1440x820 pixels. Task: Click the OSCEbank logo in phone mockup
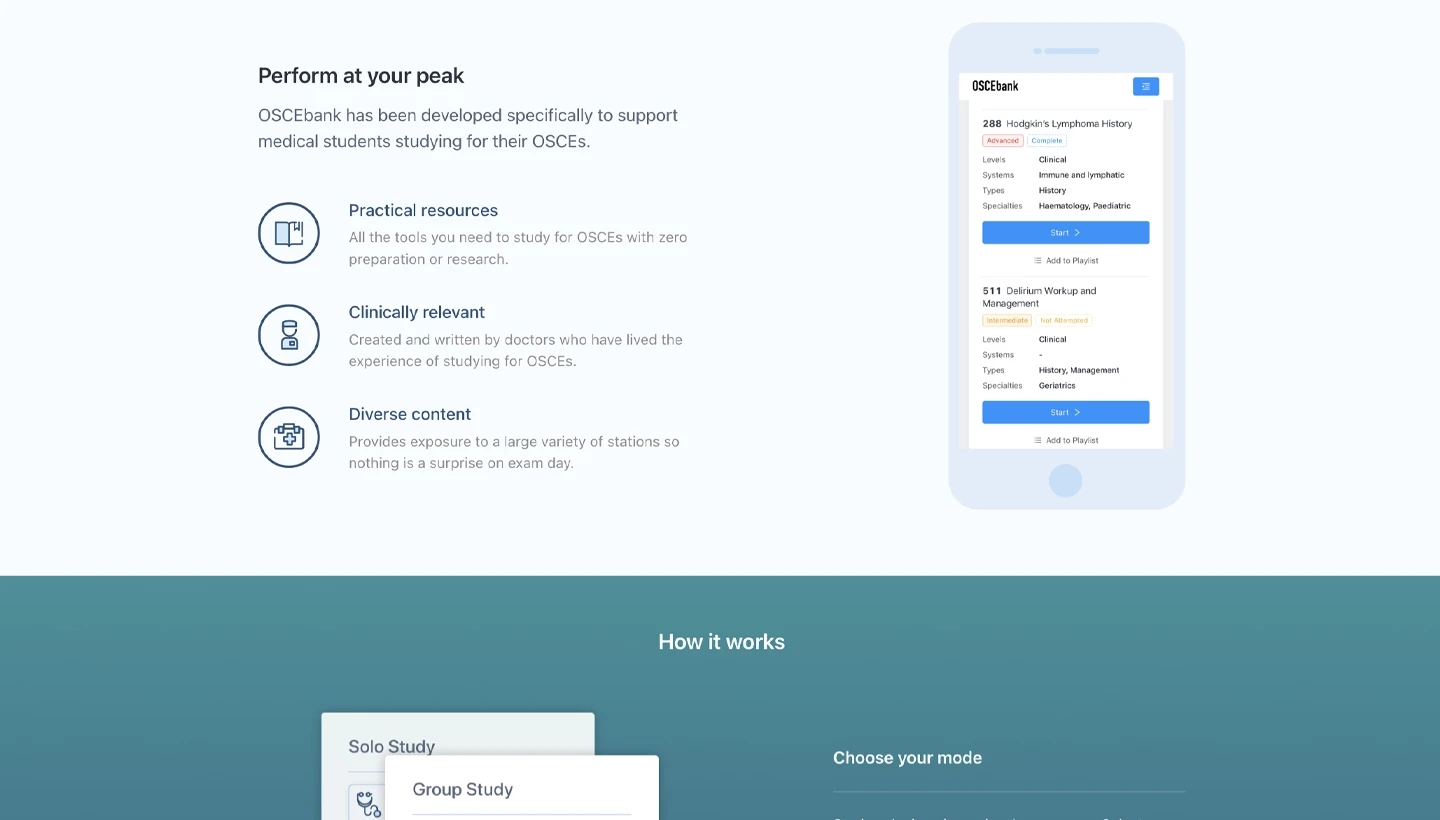pos(995,86)
